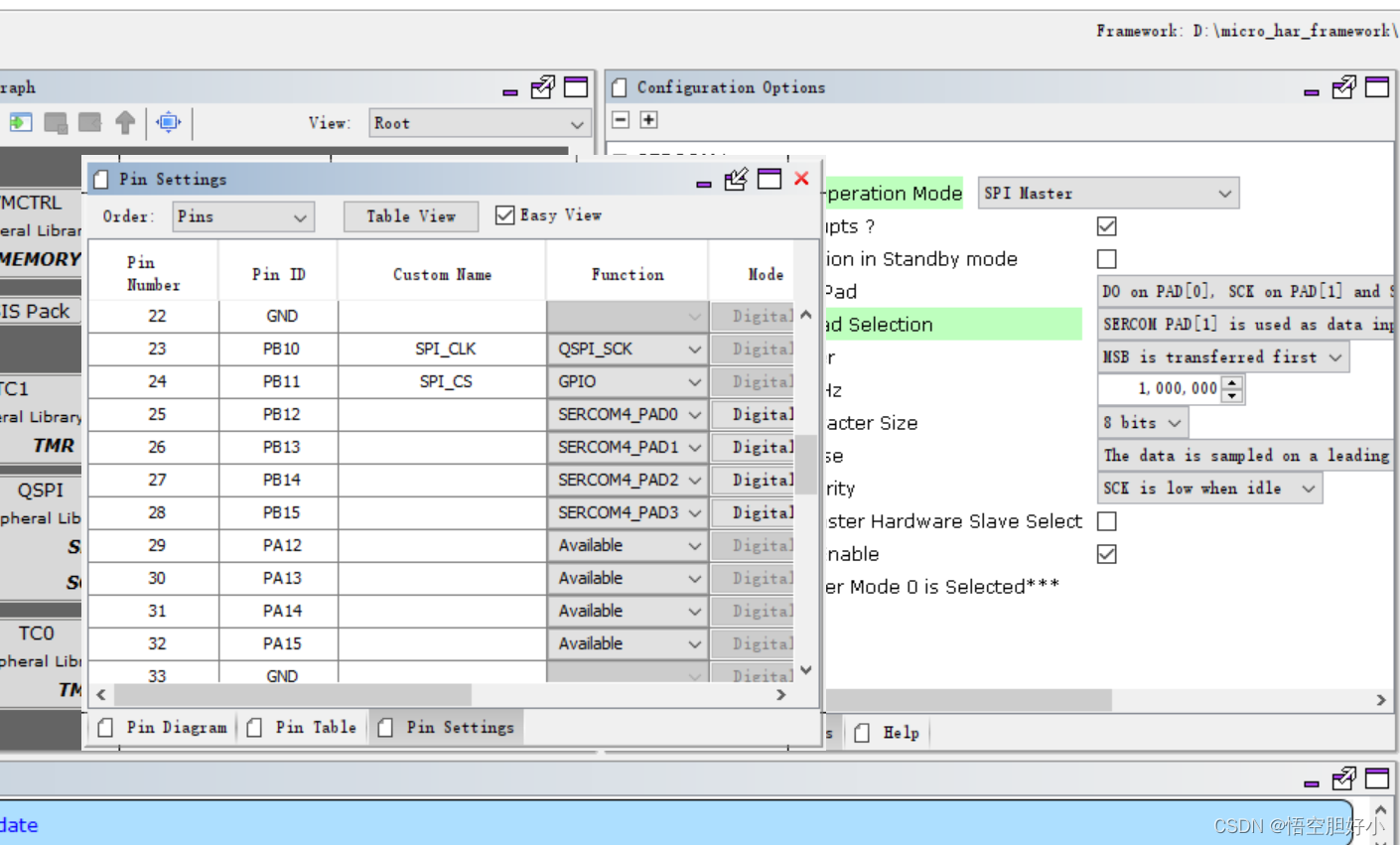
Task: Minimize the Configuration Options panel
Action: (x=1312, y=91)
